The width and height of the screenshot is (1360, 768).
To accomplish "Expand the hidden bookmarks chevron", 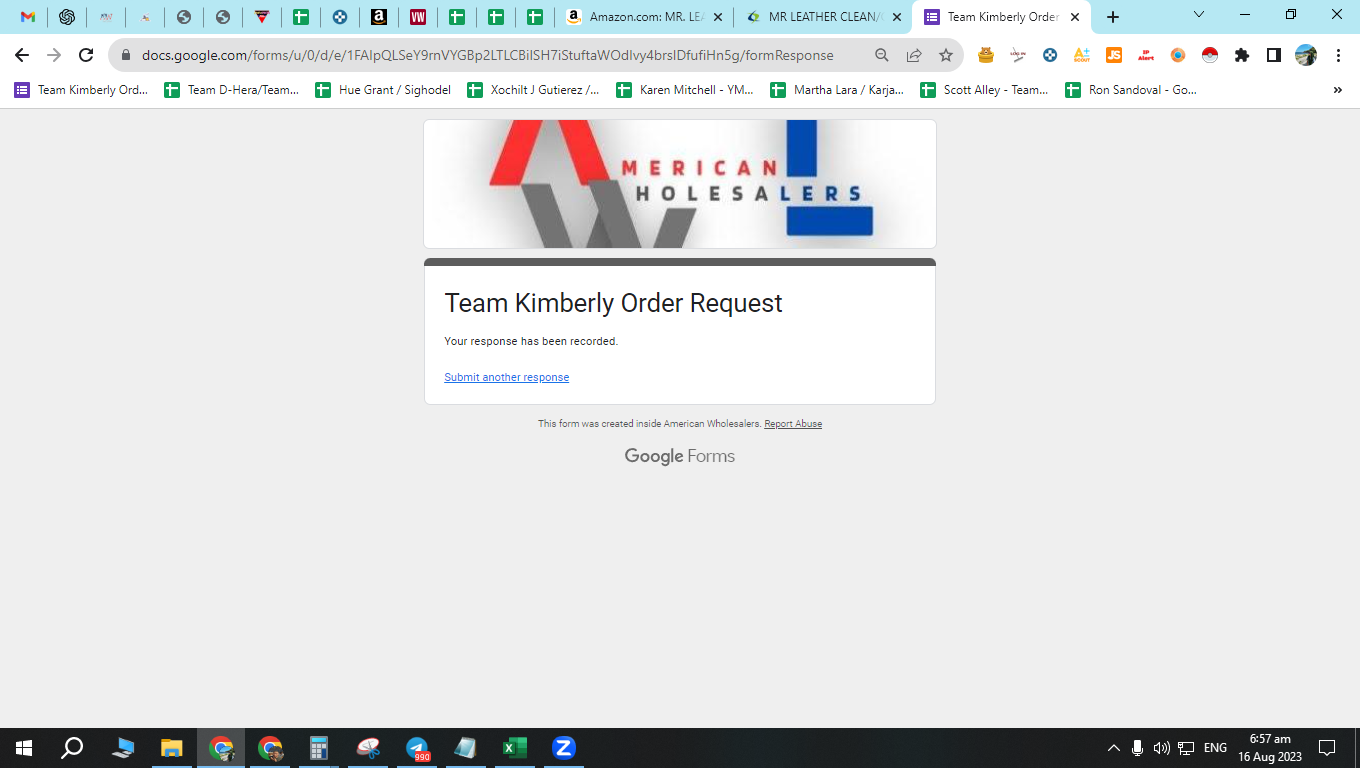I will click(x=1338, y=90).
